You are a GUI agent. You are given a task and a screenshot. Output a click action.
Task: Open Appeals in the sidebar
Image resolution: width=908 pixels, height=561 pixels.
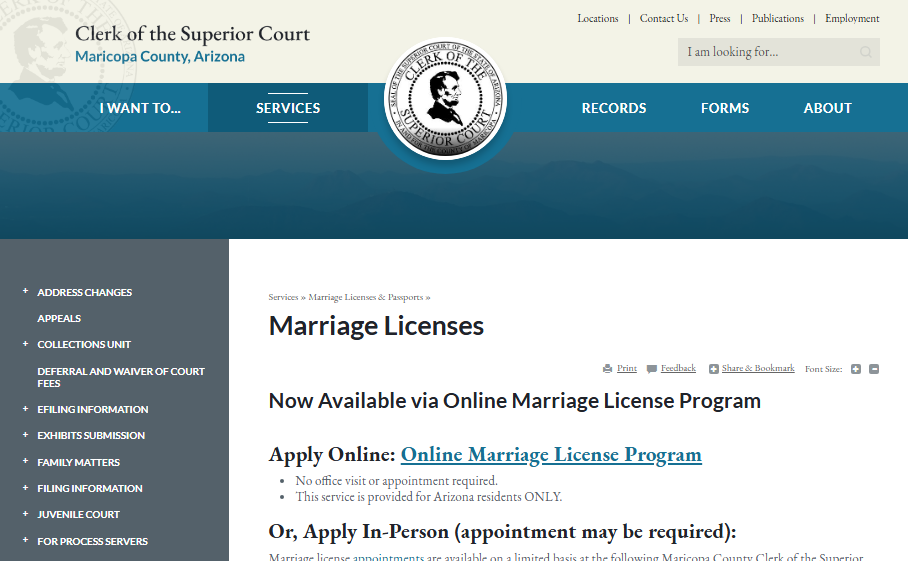59,318
